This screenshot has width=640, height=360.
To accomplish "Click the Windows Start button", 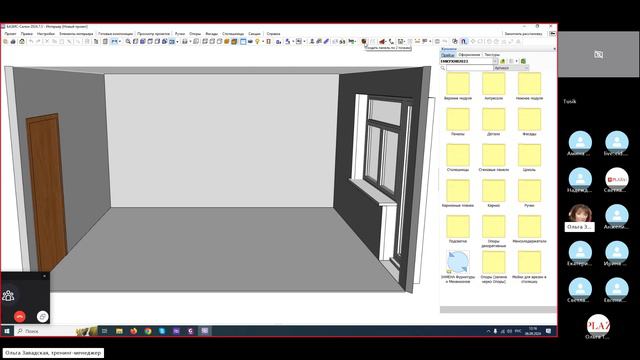I will coord(7,331).
